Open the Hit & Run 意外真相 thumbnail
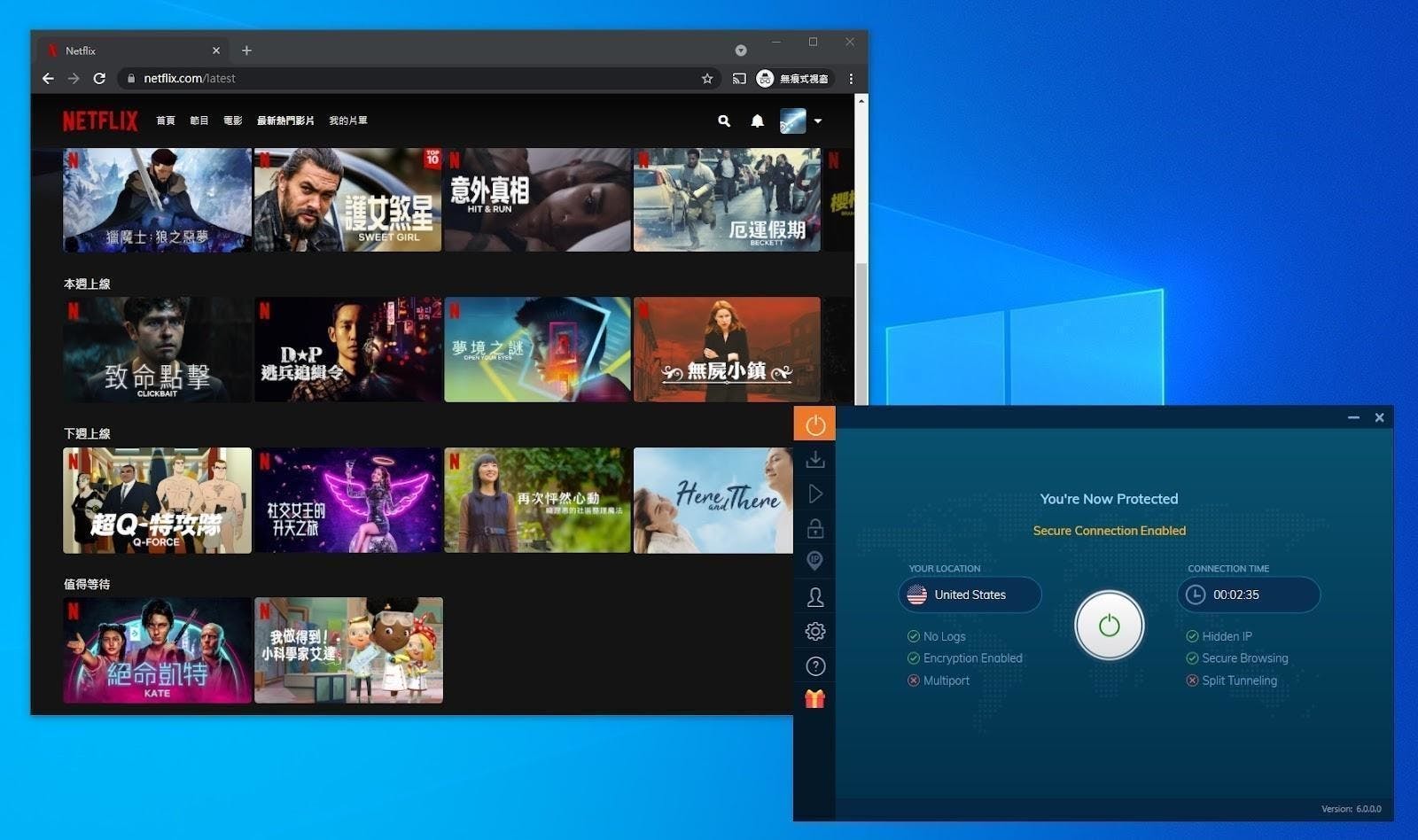 [537, 199]
